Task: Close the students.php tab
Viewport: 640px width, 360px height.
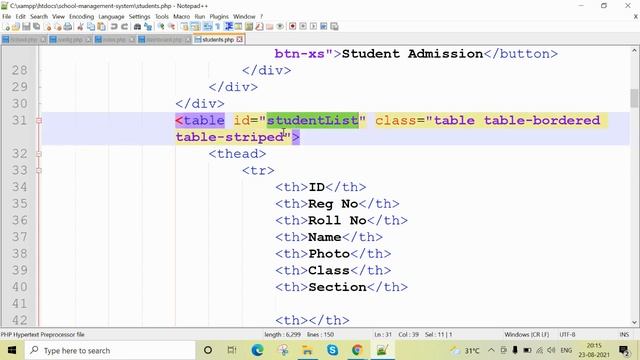Action: pos(240,40)
